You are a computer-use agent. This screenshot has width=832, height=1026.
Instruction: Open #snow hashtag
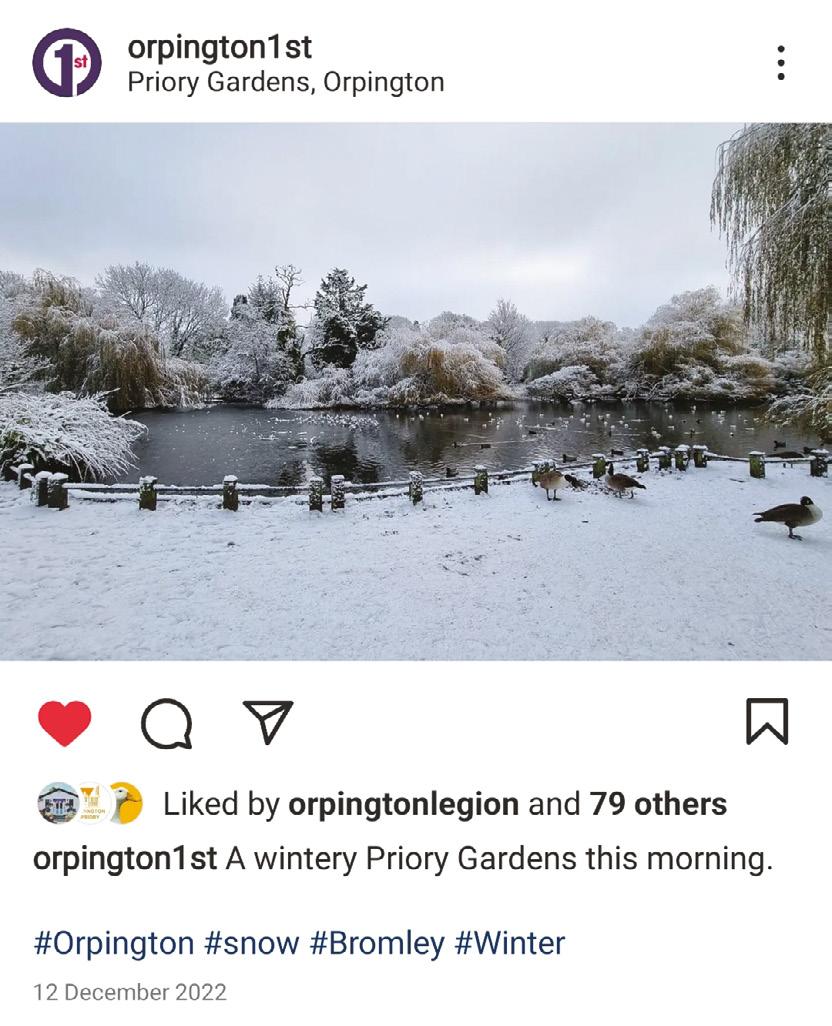coord(252,944)
